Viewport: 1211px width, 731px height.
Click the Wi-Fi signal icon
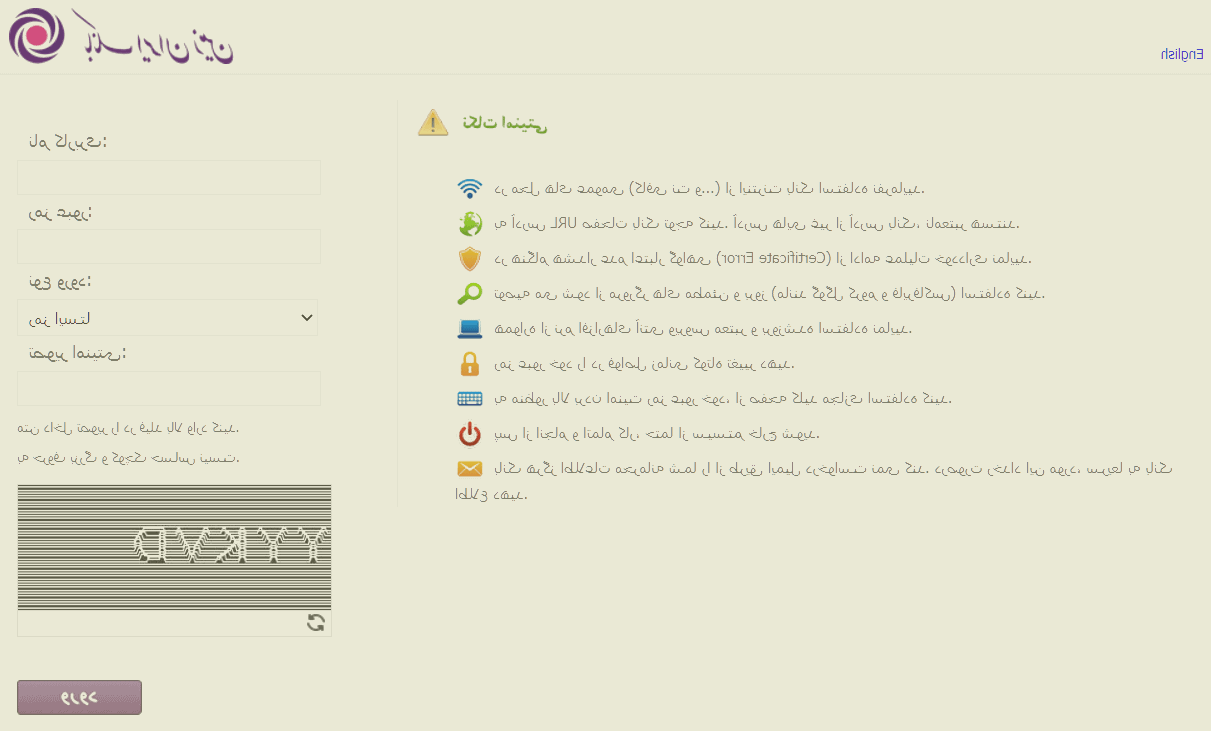coord(470,189)
